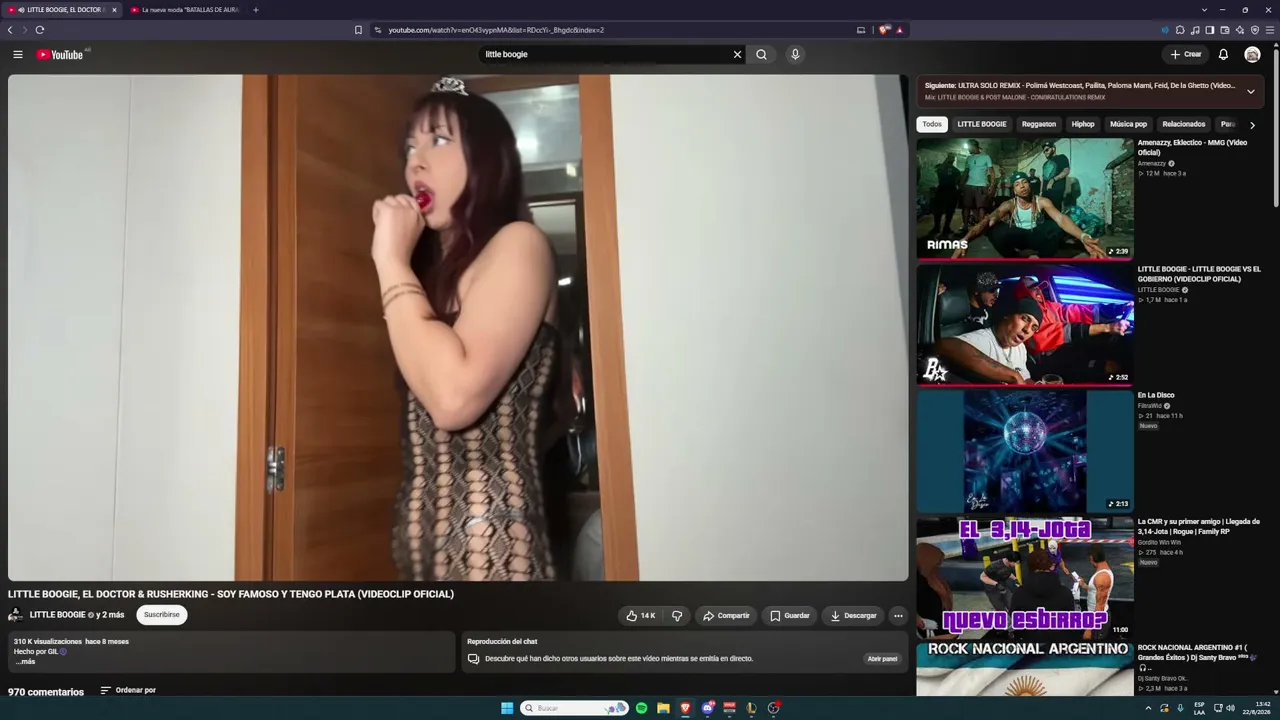Image resolution: width=1280 pixels, height=720 pixels.
Task: Open the browser main menu
Action: coord(1270,30)
